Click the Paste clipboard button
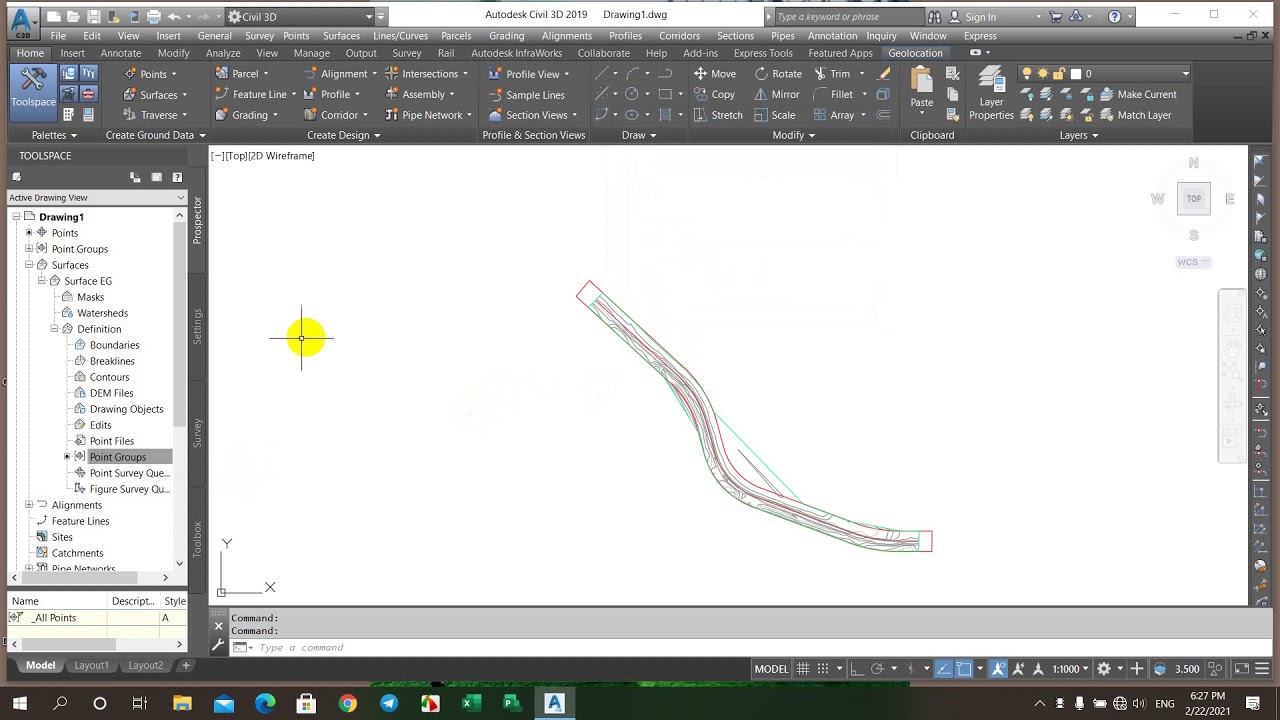Viewport: 1280px width, 720px height. point(922,88)
